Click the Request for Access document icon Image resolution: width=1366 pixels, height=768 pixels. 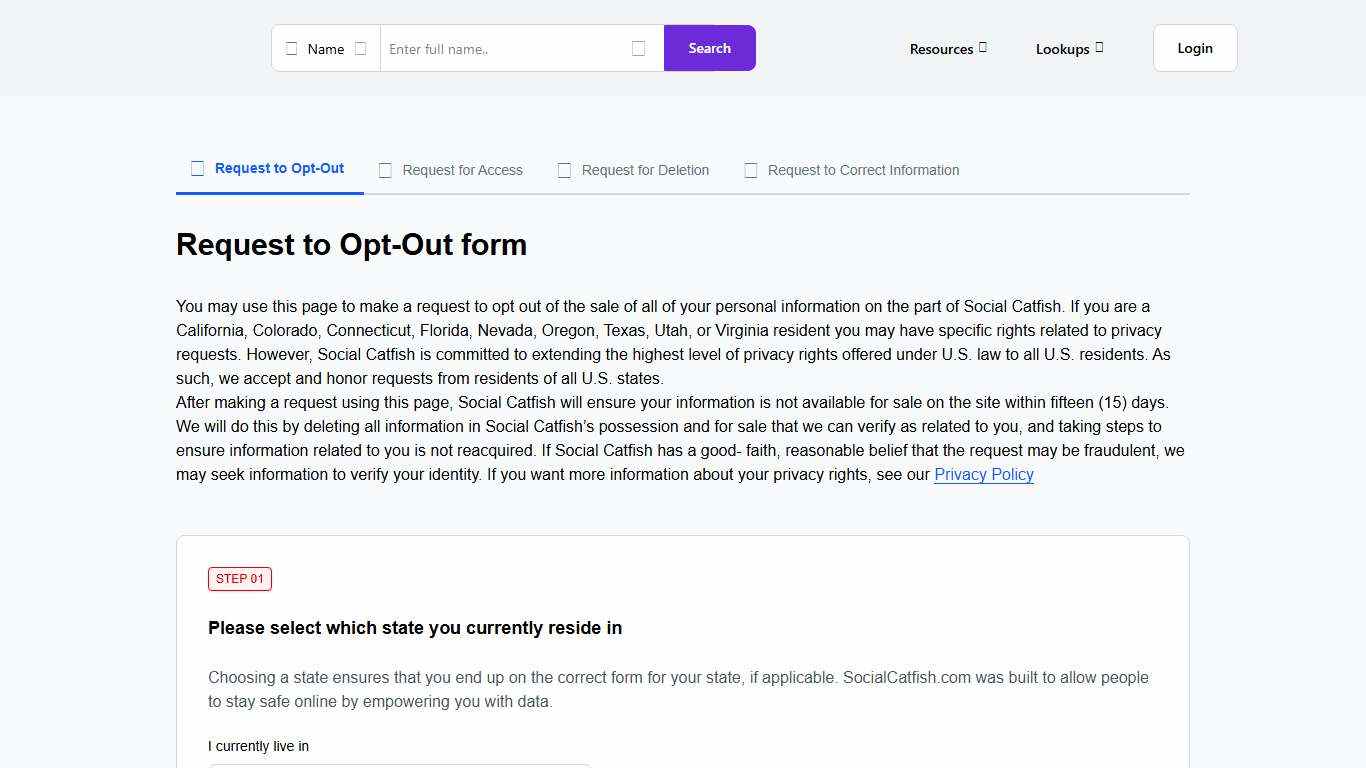[x=385, y=170]
